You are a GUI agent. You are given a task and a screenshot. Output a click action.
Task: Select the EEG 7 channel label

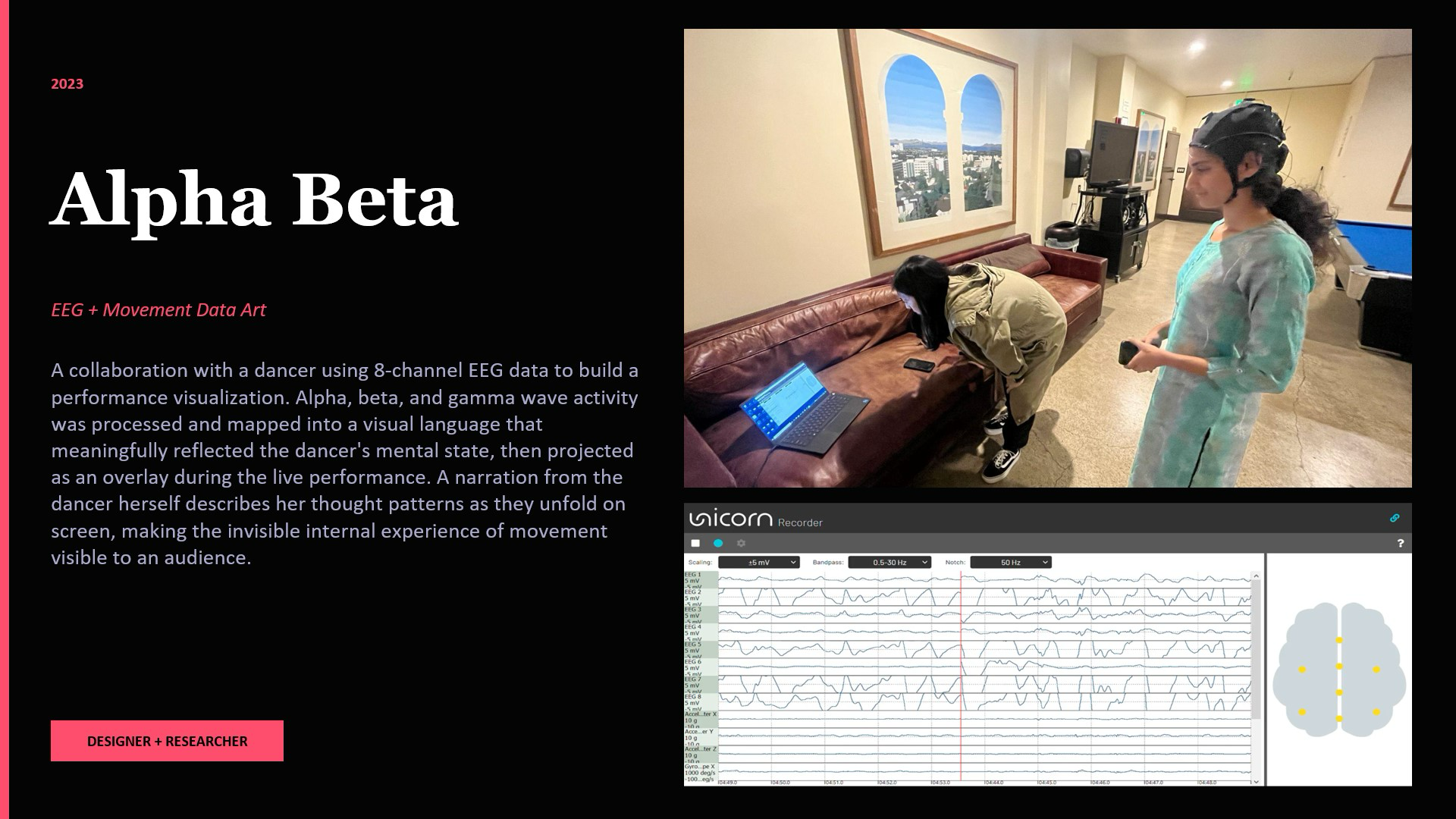tap(701, 686)
